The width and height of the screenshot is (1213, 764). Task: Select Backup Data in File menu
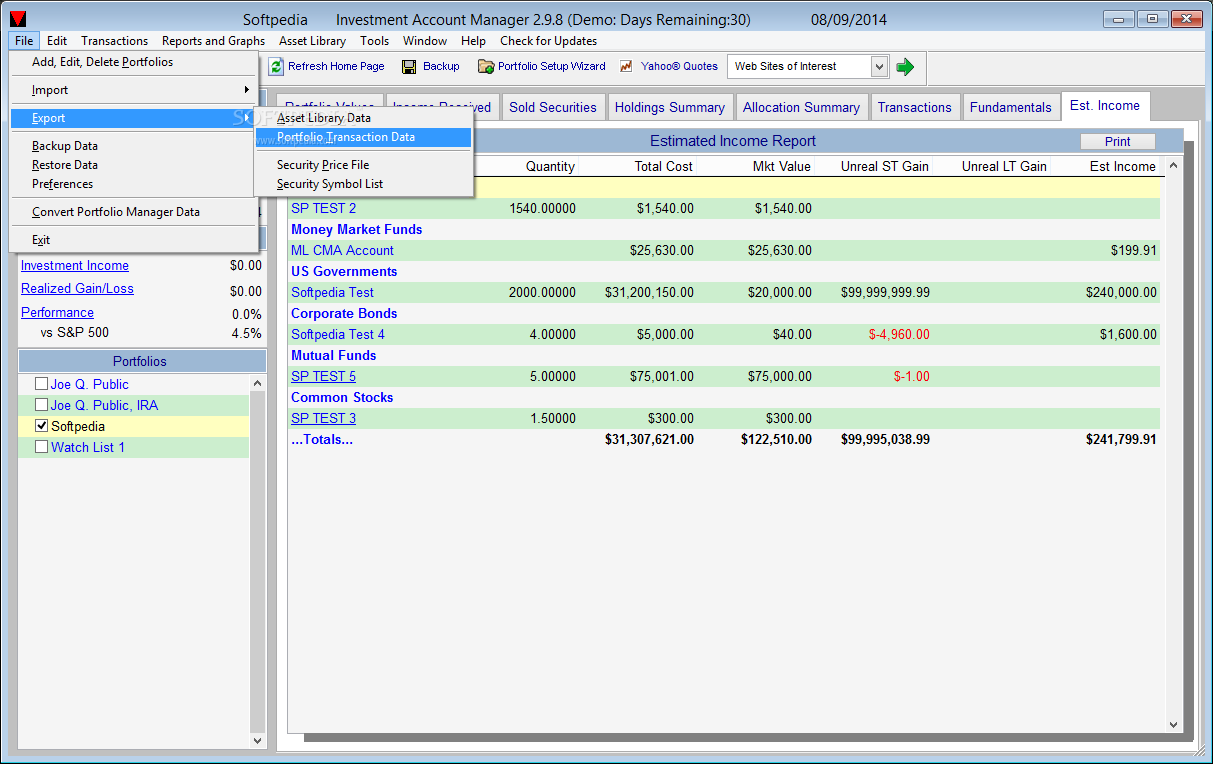point(133,146)
